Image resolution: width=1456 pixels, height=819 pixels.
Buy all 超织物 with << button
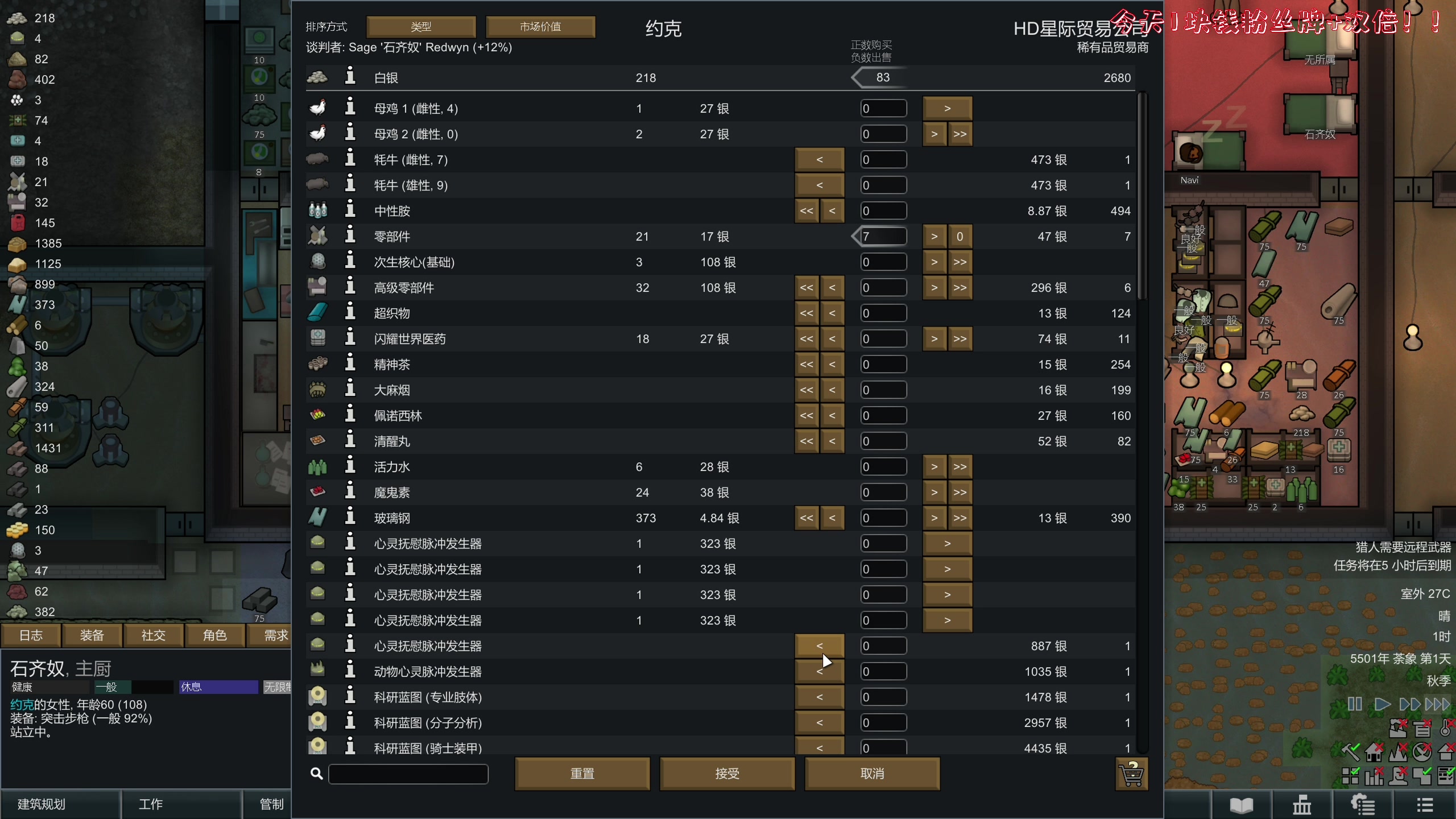(x=806, y=313)
